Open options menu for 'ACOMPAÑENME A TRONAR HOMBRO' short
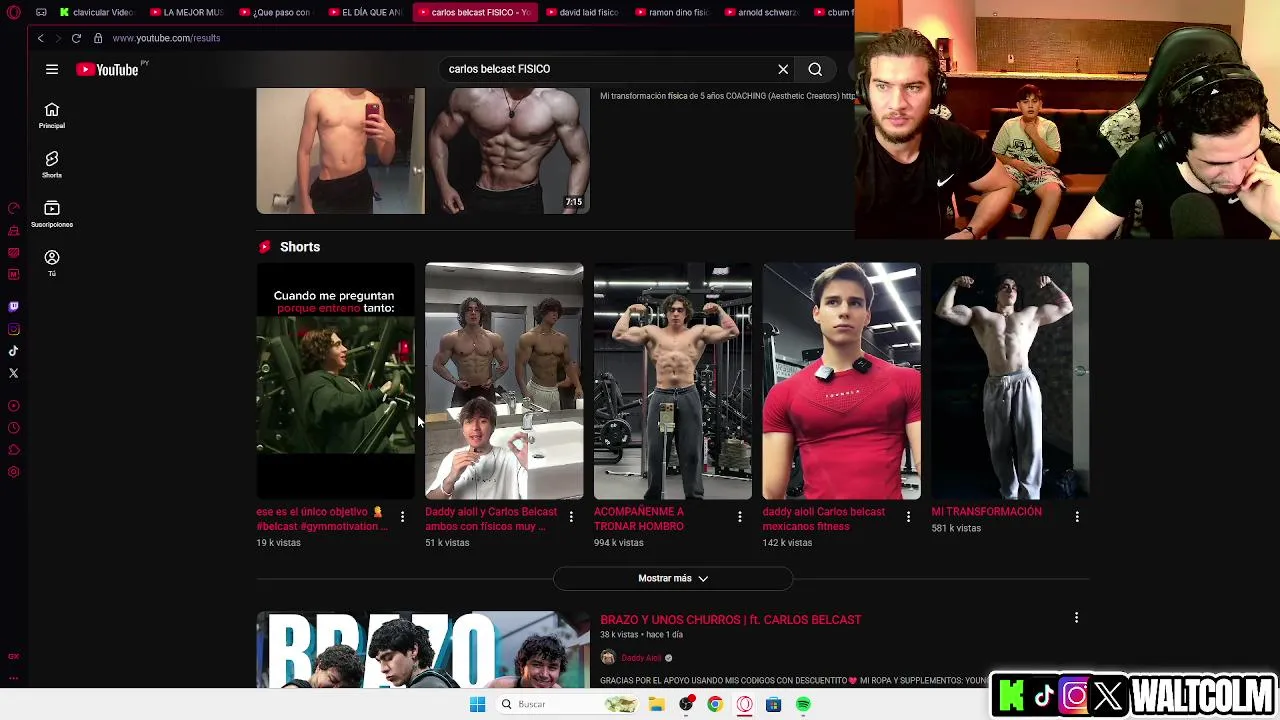The image size is (1280, 720). (740, 517)
